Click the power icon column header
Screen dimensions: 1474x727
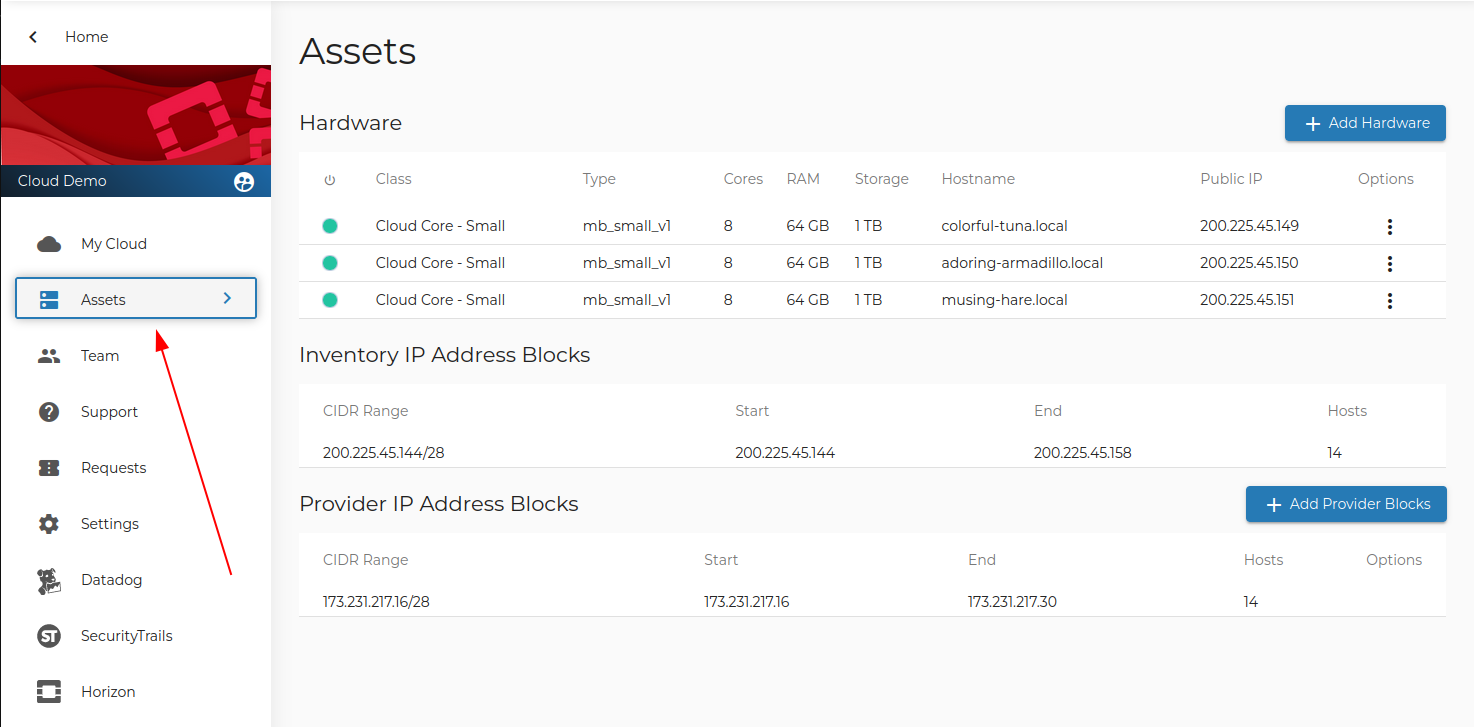click(330, 180)
